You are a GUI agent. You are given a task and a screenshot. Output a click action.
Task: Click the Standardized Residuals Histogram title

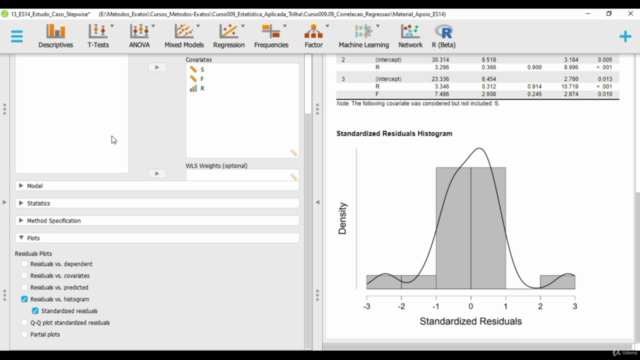tap(394, 133)
